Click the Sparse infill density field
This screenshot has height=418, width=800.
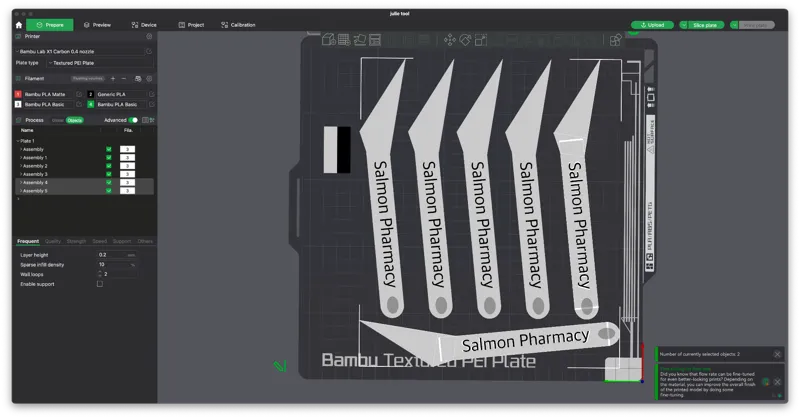(x=117, y=264)
